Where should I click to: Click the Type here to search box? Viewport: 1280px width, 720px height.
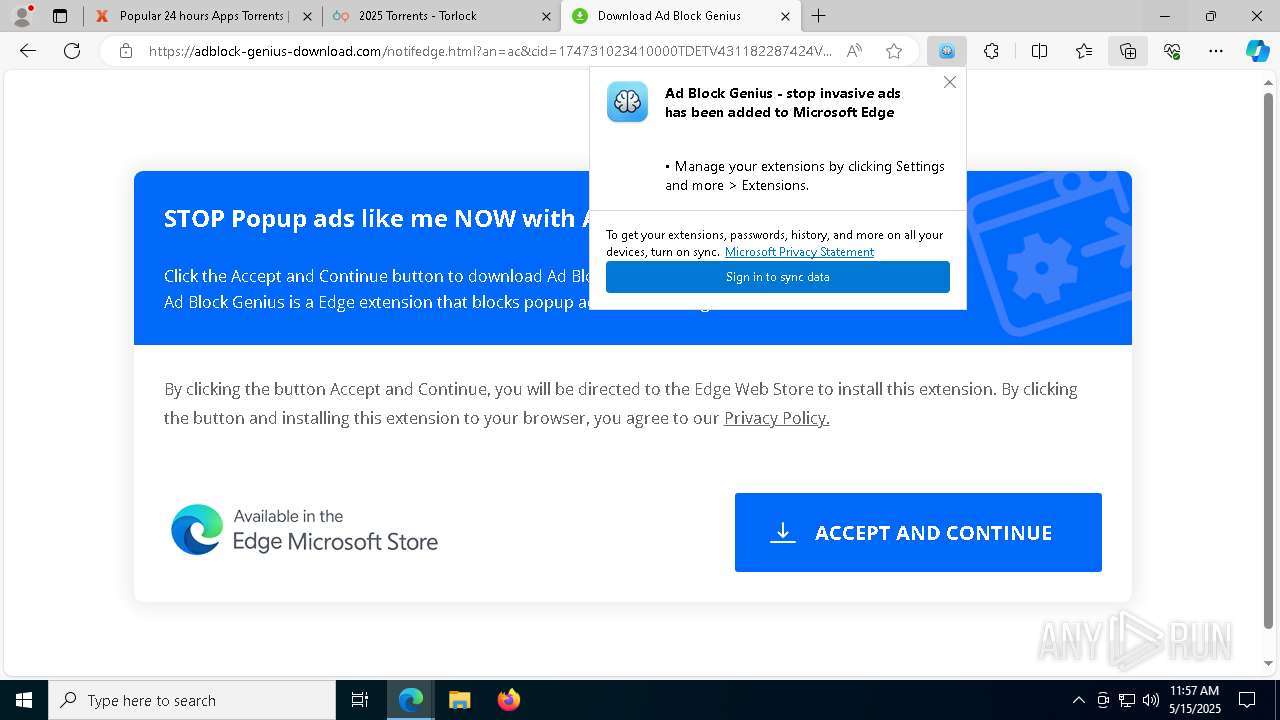point(192,700)
